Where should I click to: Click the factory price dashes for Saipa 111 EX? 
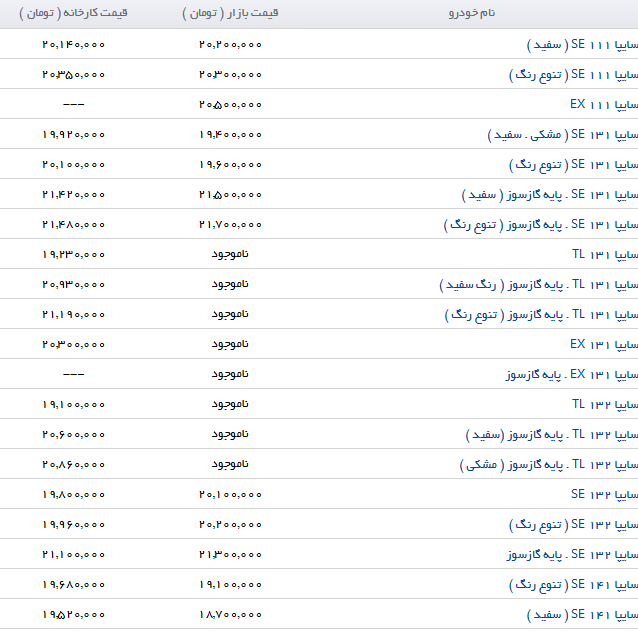click(x=74, y=105)
